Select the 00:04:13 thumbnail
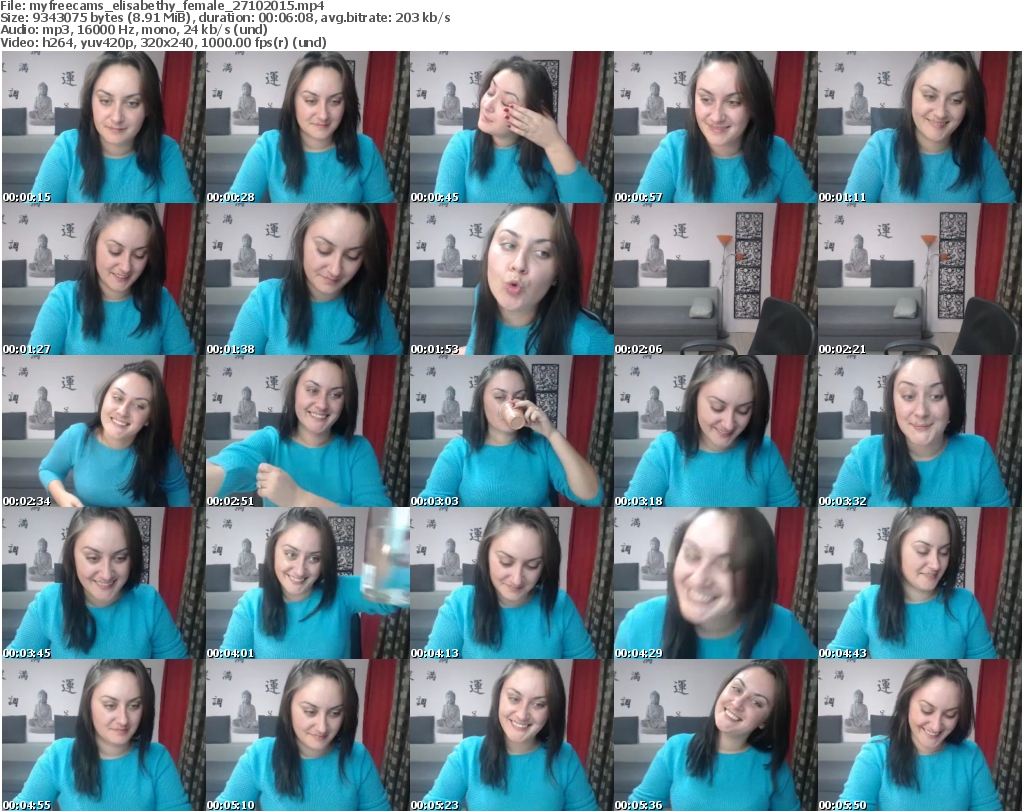 tap(511, 584)
